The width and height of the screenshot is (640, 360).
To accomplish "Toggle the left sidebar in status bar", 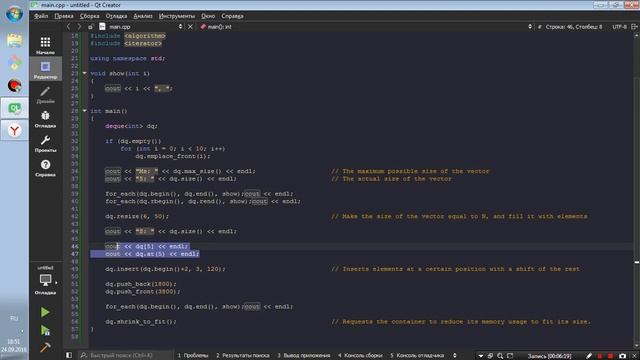I will [x=69, y=356].
